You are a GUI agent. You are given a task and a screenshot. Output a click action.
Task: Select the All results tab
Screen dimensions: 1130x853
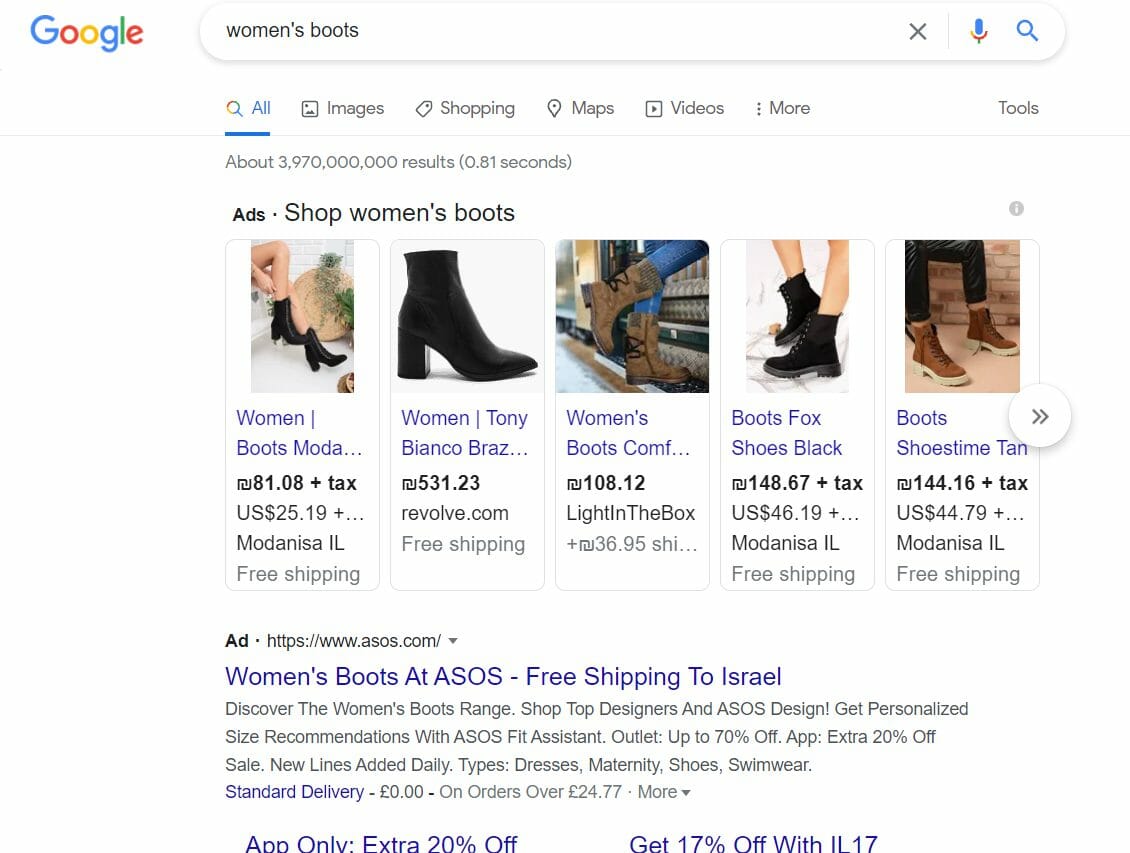[x=248, y=108]
